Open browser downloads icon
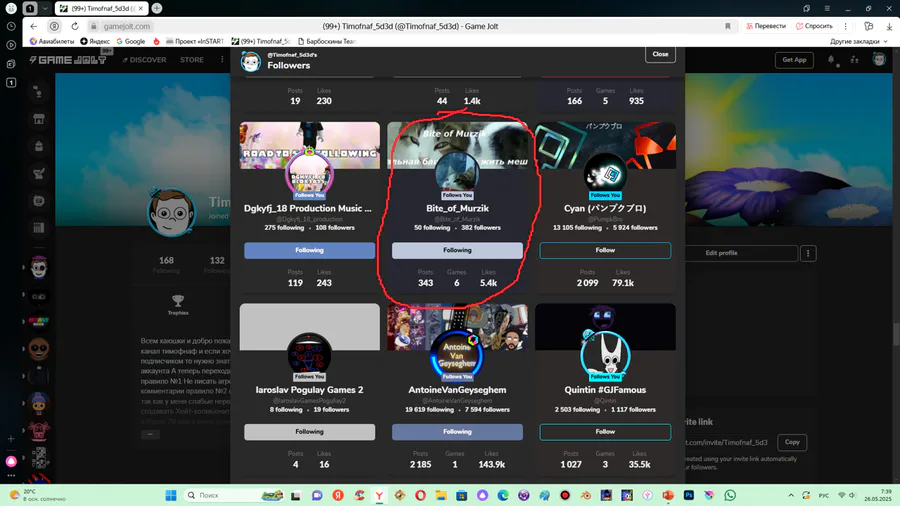This screenshot has height=506, width=900. coord(889,26)
